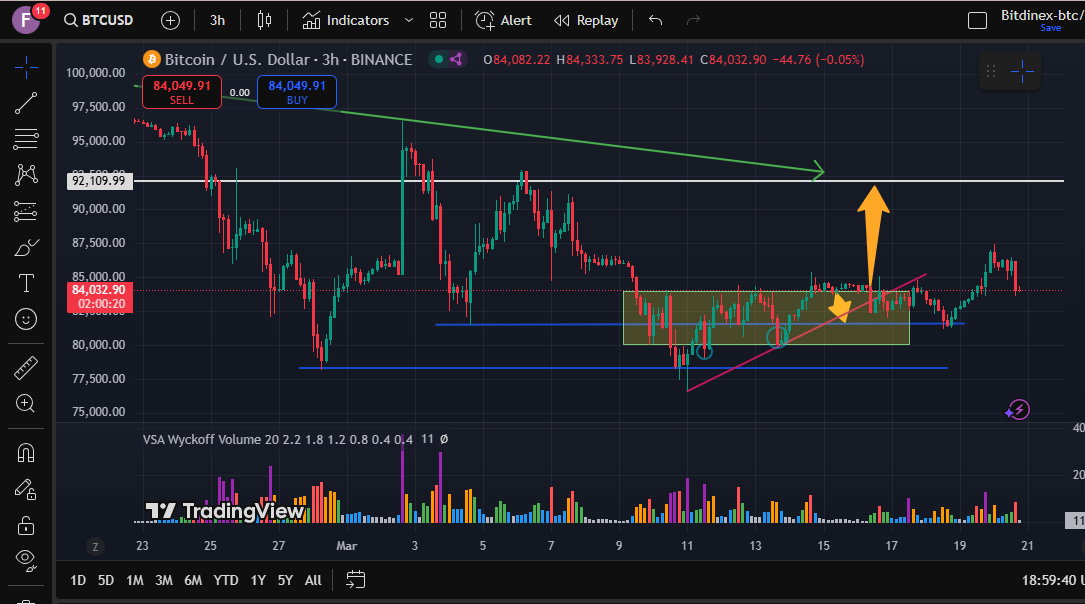
Task: Click the green market status dot
Action: tap(438, 60)
